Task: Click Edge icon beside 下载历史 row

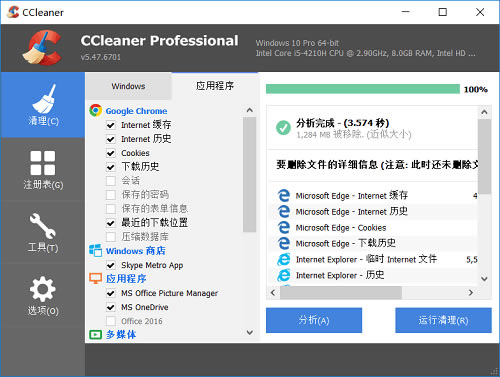Action: pos(284,243)
